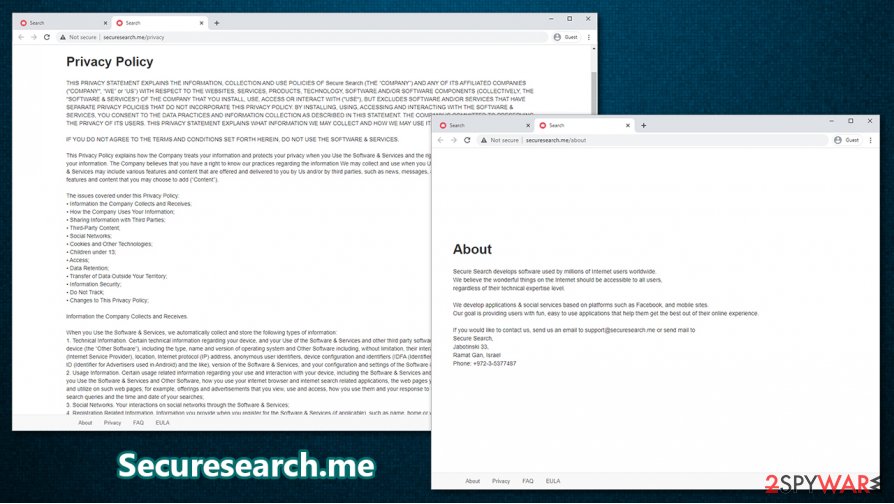894x504 pixels.
Task: Click list item 'Information Security;'
Action: pyautogui.click(x=94, y=284)
